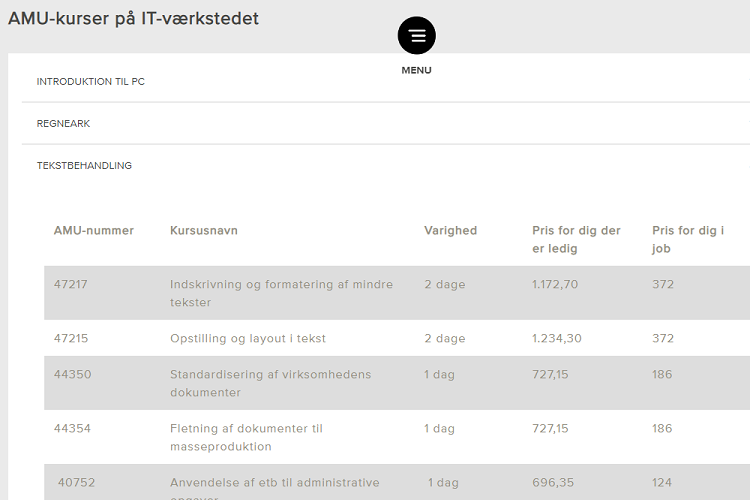Click the AMU-nummer column header
This screenshot has width=750, height=500.
(x=94, y=230)
